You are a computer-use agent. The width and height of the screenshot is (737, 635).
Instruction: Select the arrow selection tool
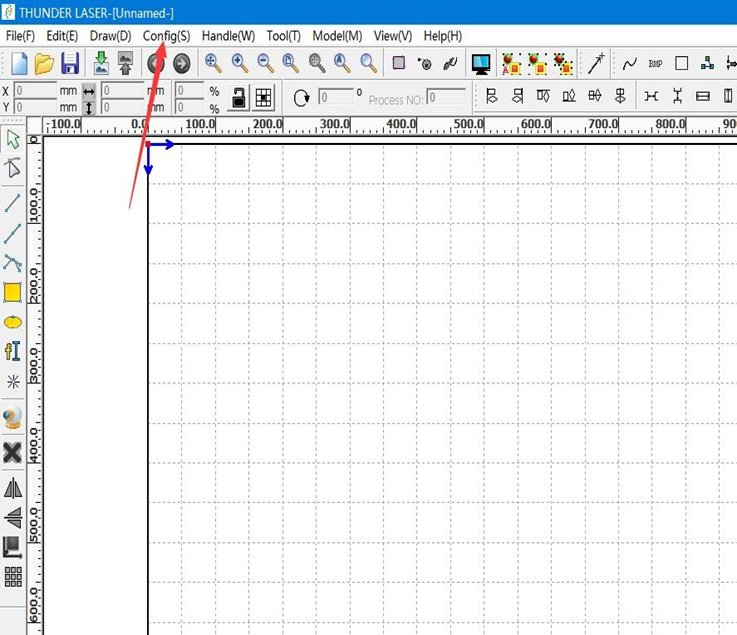click(x=12, y=139)
